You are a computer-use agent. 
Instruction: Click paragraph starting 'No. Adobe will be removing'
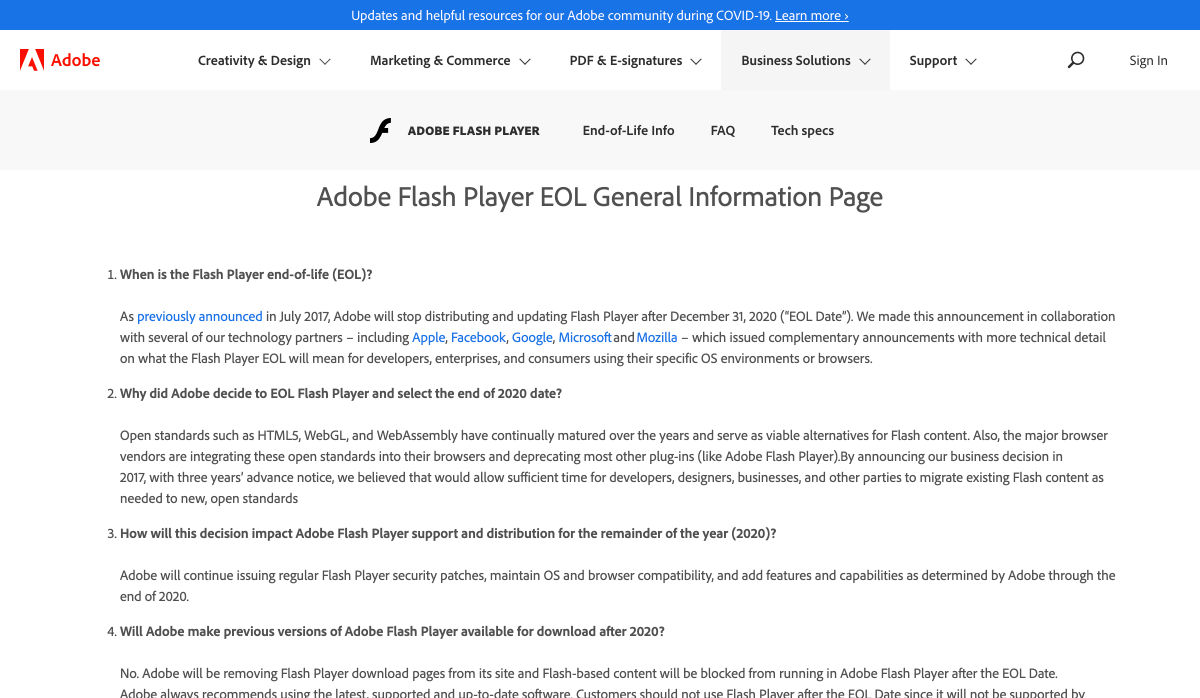603,684
